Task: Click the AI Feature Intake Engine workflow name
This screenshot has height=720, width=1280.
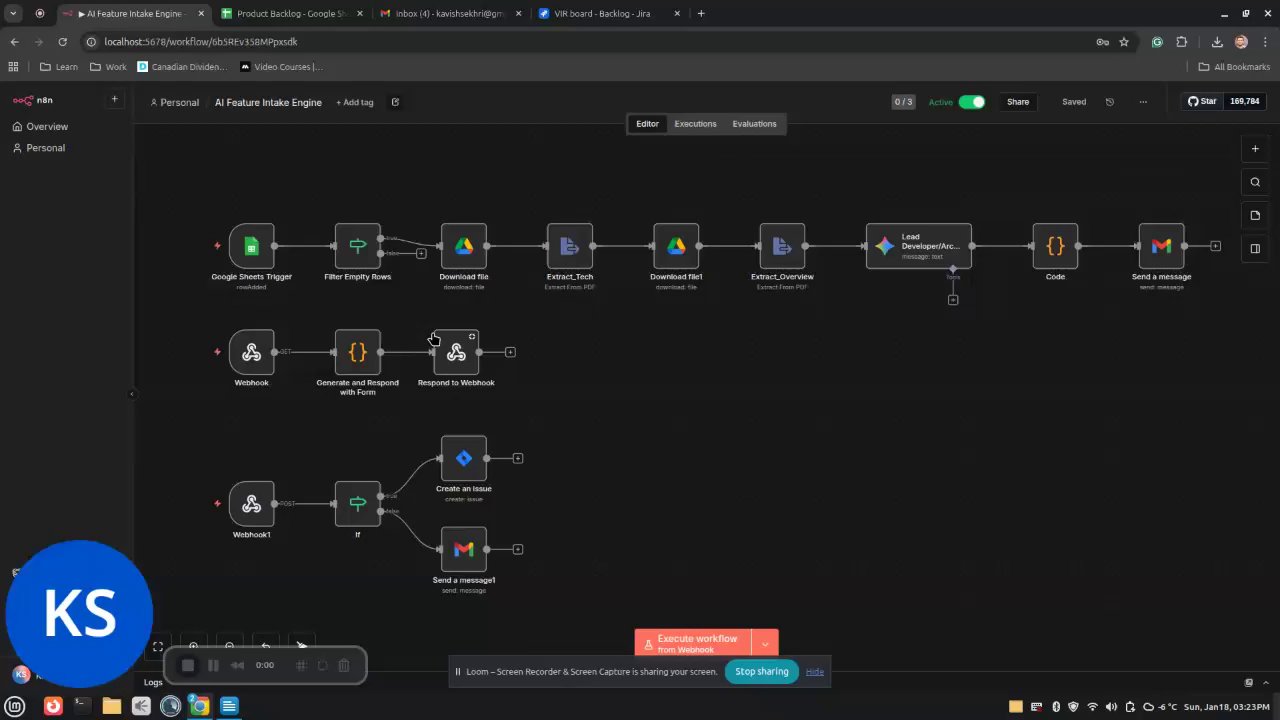Action: click(268, 102)
